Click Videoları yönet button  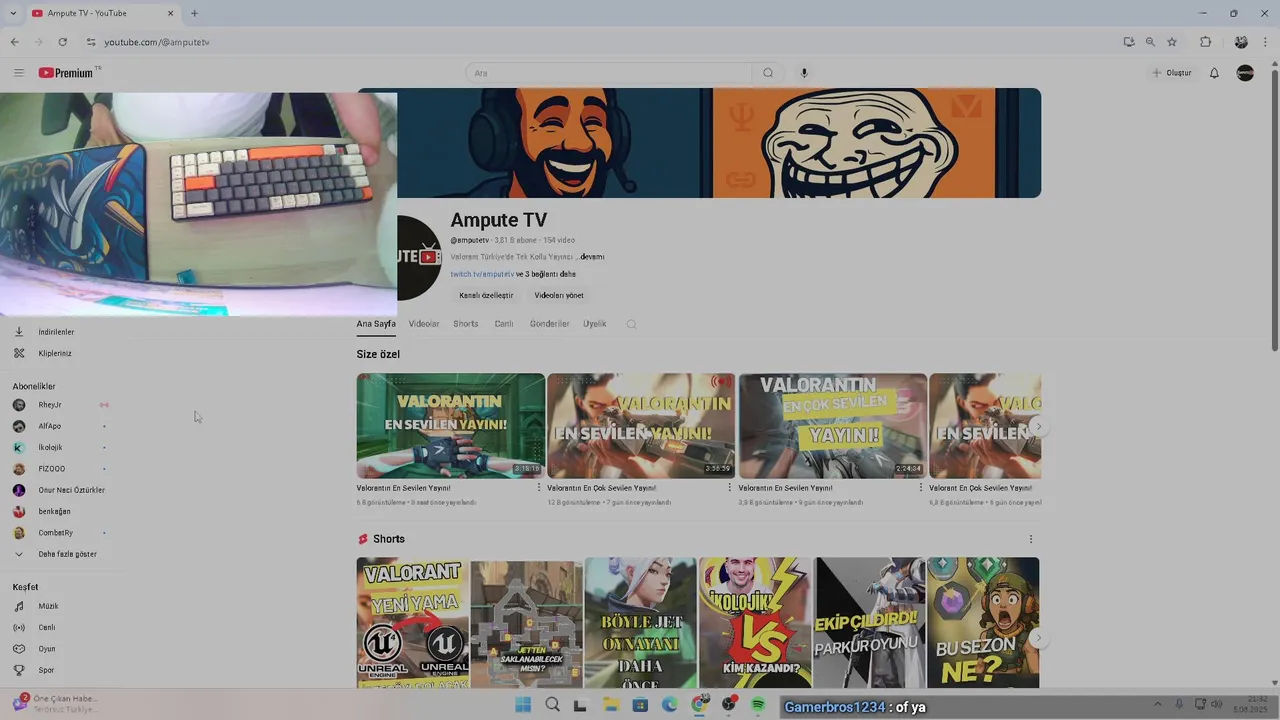click(x=559, y=295)
